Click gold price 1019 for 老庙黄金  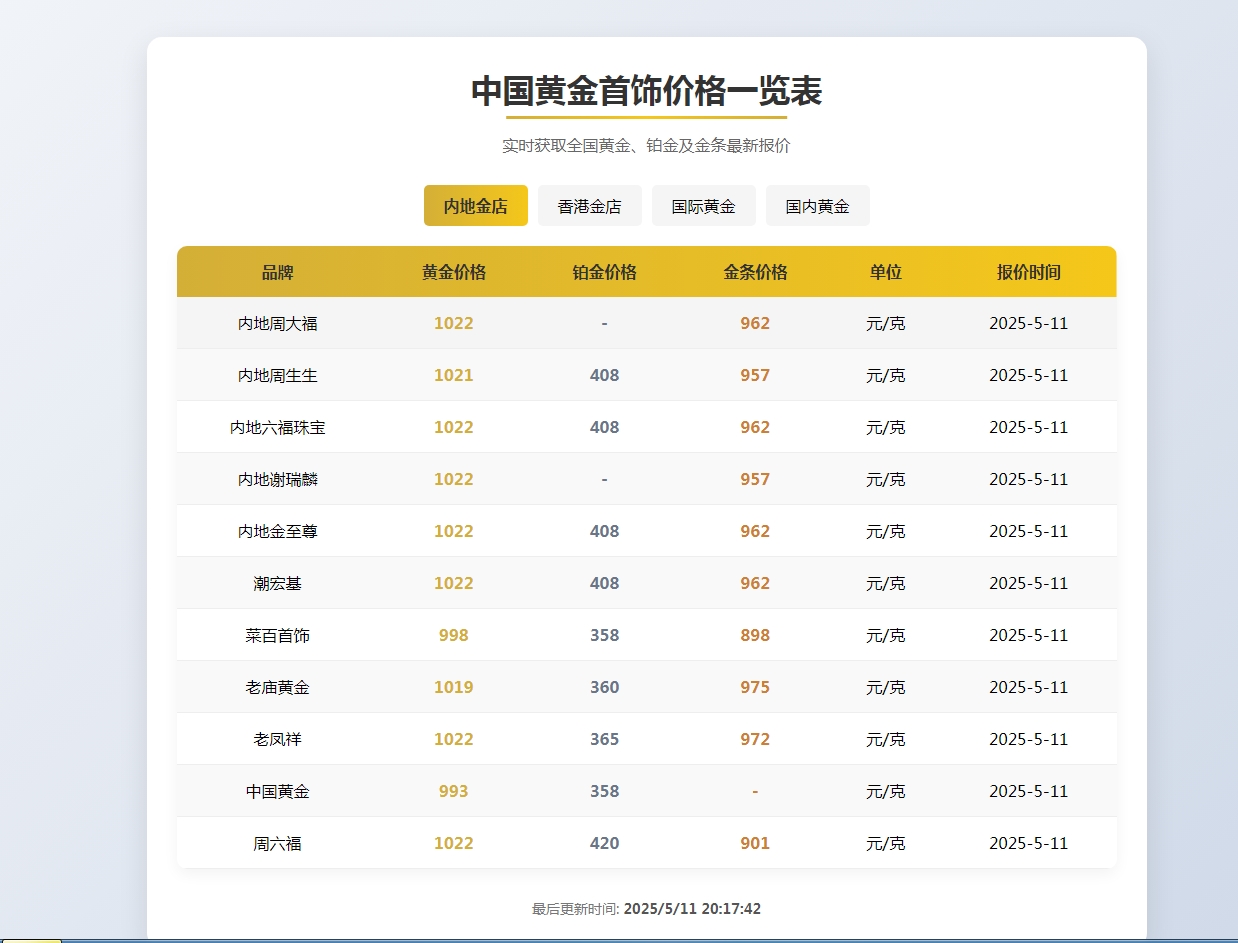coord(454,688)
